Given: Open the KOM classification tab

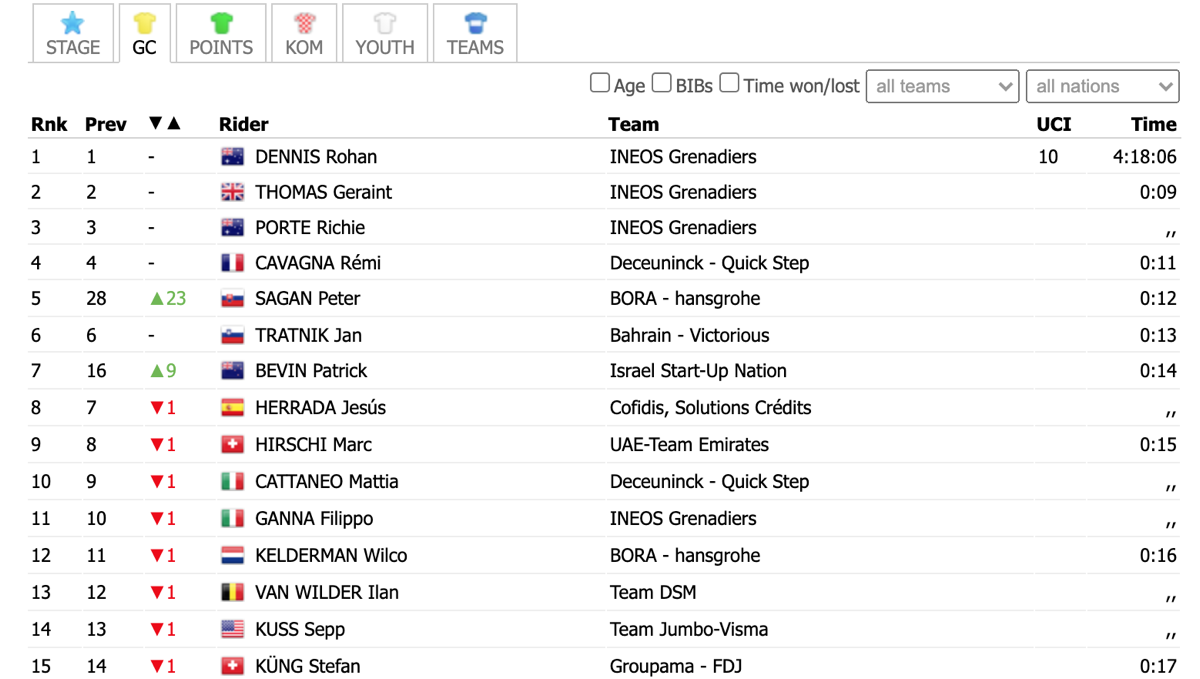Looking at the screenshot, I should pos(304,33).
